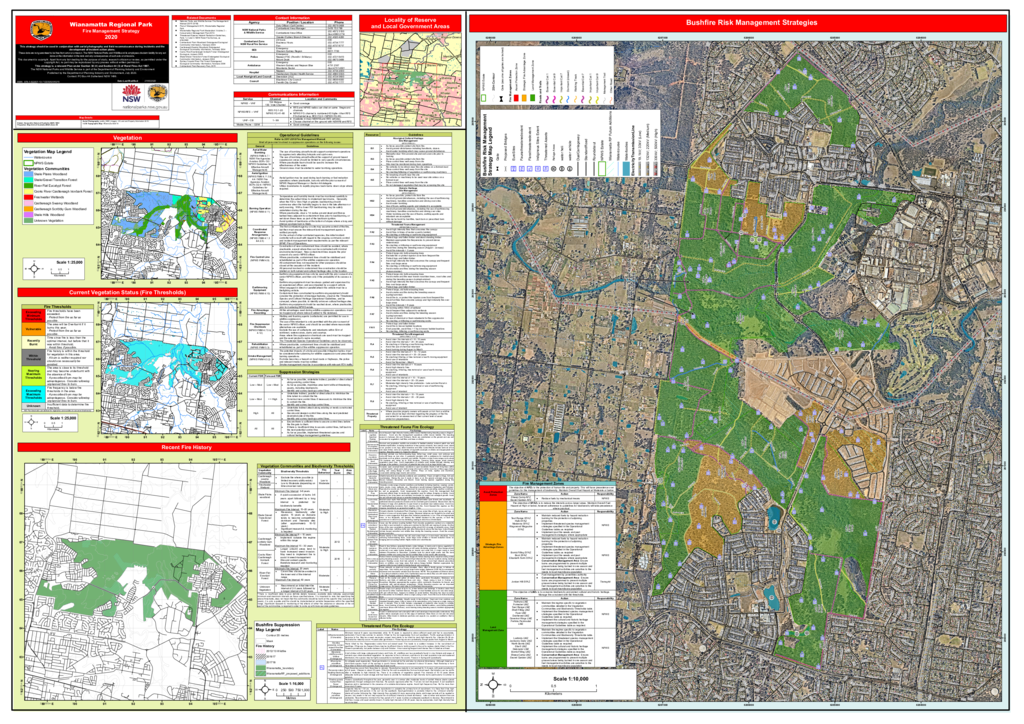Click the north arrow under Bushfire Suppression legend
The image size is (1024, 724).
point(265,689)
